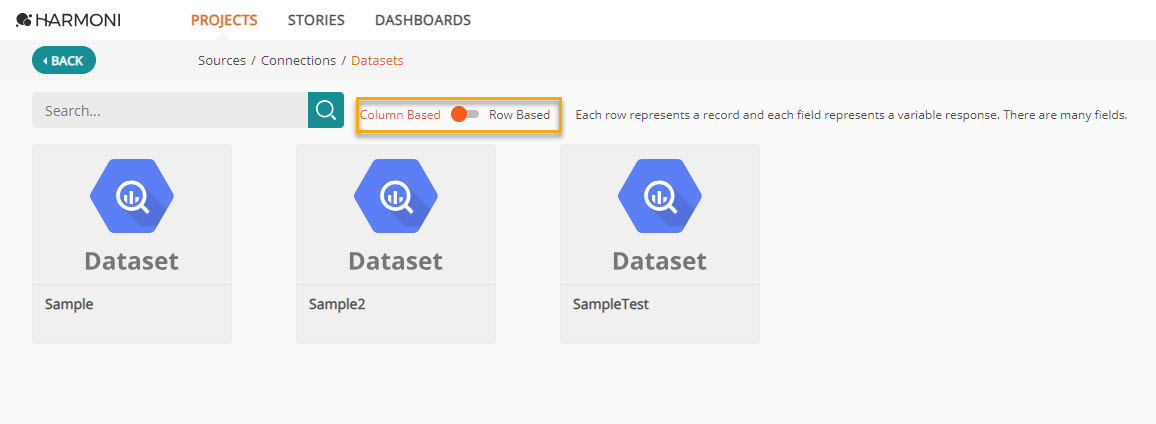Image resolution: width=1156 pixels, height=424 pixels.
Task: Focus the Search input field
Action: [x=170, y=110]
